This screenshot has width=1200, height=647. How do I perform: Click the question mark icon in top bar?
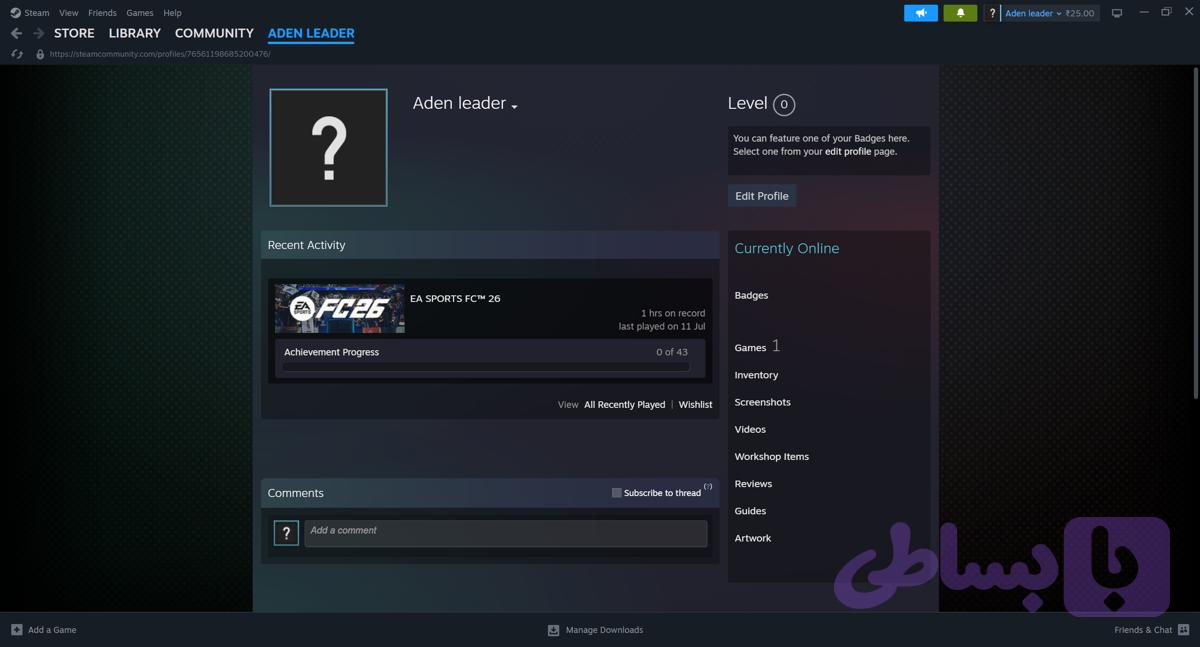(x=992, y=13)
